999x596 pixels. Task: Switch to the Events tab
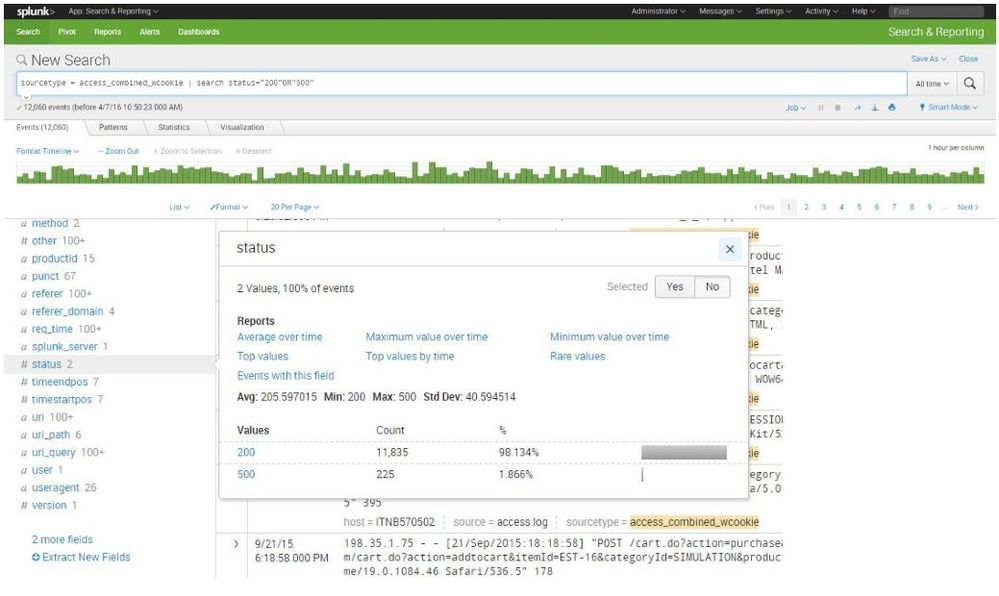pyautogui.click(x=43, y=127)
